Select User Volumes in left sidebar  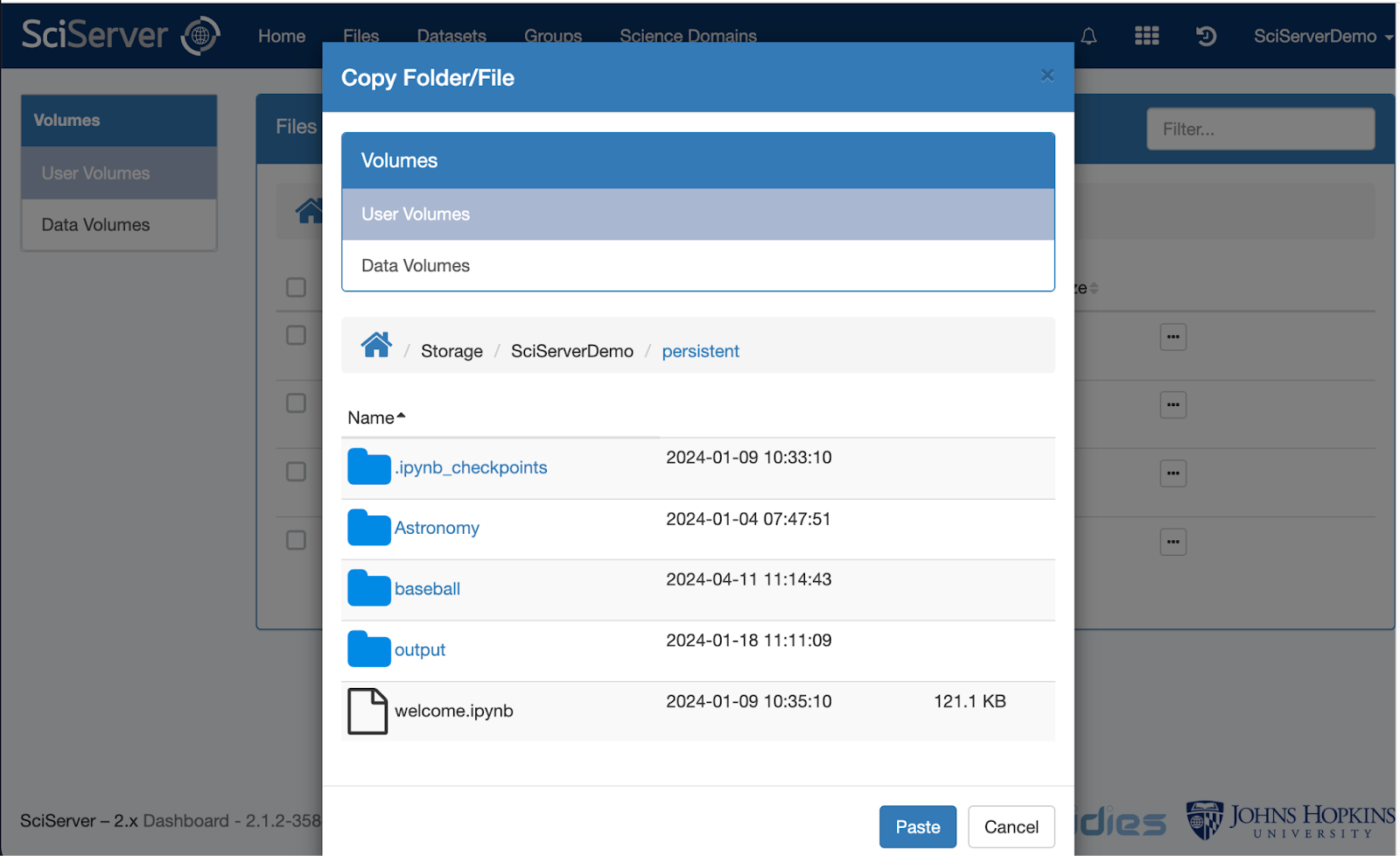[119, 173]
